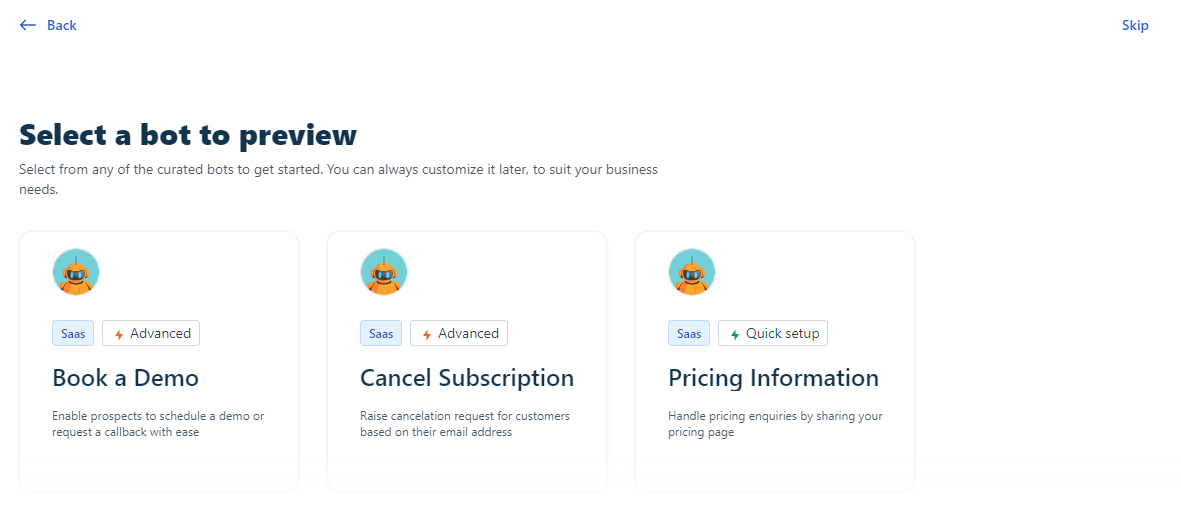1181x516 pixels.
Task: Go Back to the previous step
Action: click(x=48, y=26)
